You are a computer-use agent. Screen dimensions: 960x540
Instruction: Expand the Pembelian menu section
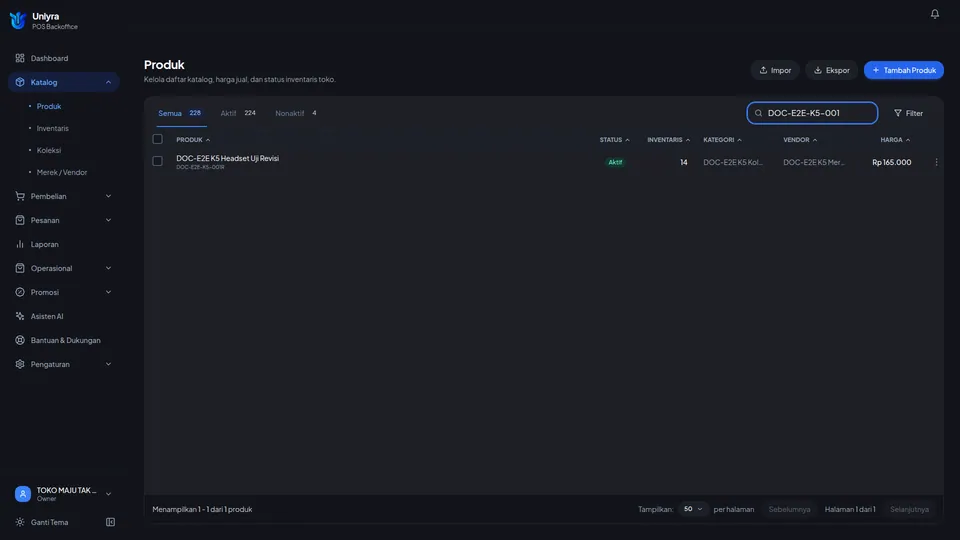[x=64, y=196]
